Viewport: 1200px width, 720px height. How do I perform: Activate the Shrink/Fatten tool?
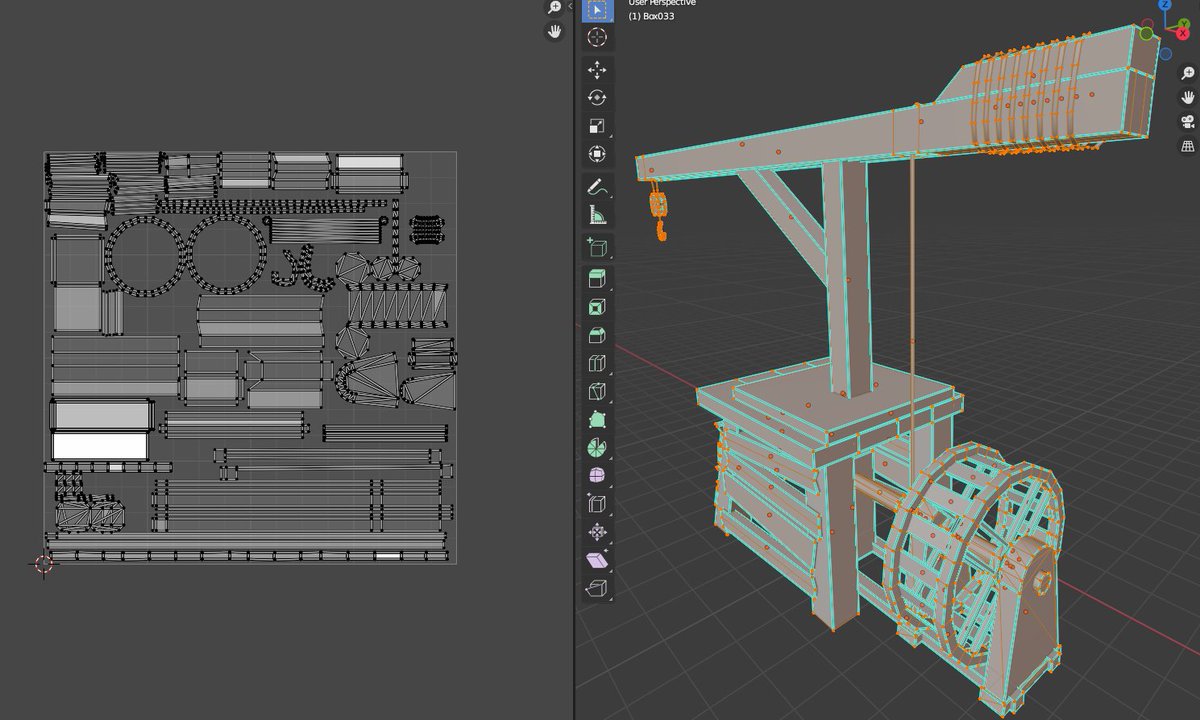click(597, 531)
